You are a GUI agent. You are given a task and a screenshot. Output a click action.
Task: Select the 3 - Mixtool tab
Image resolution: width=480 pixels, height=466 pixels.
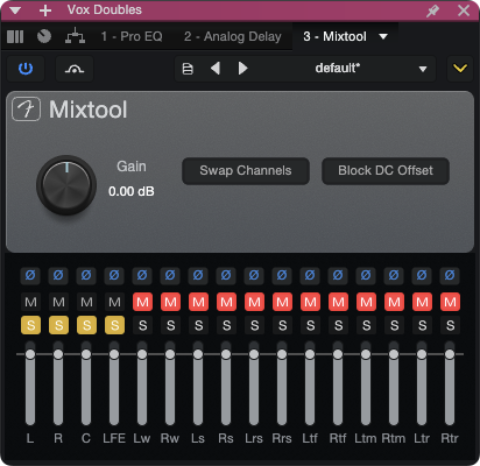click(335, 36)
